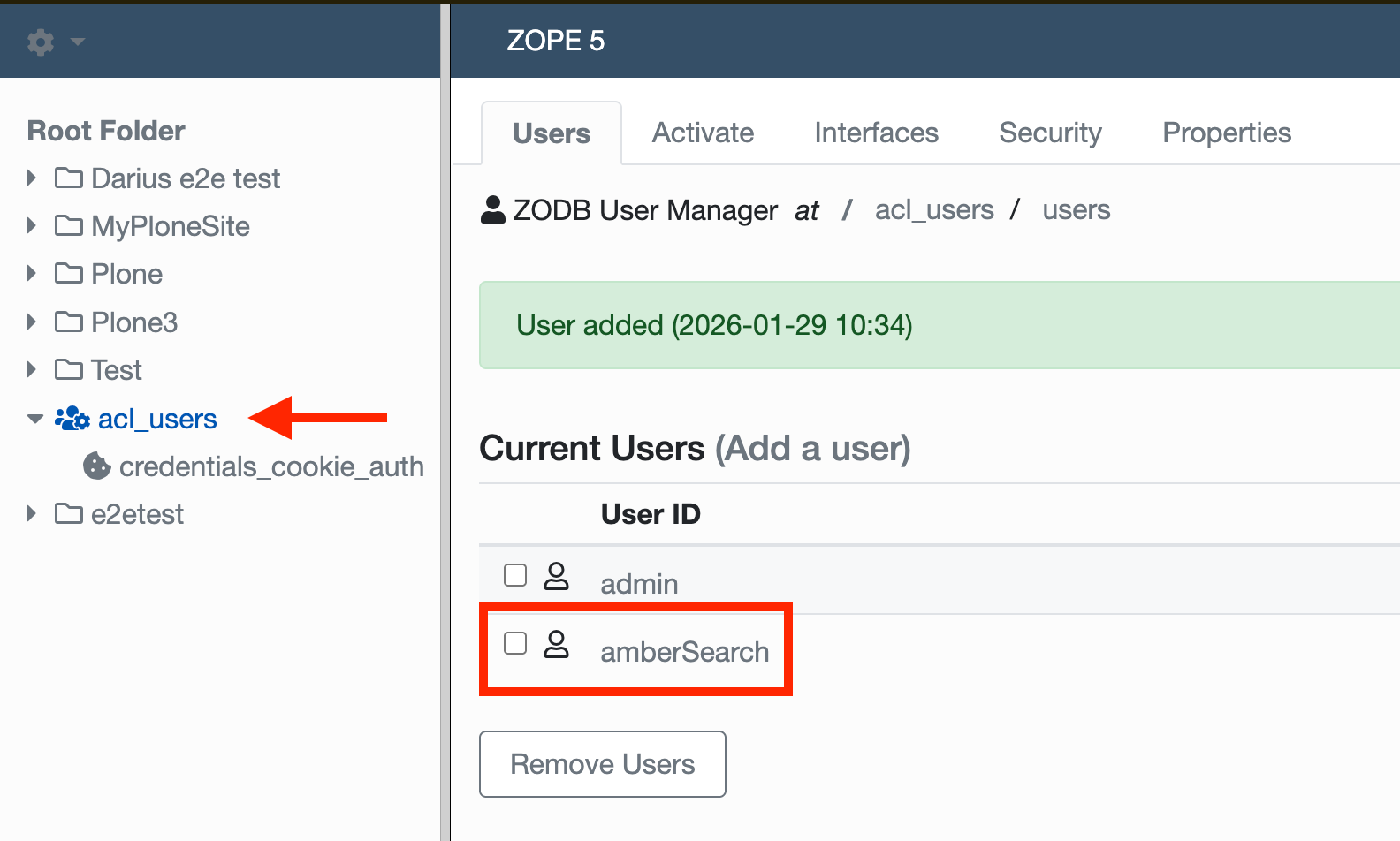Expand the Plone3 tree node
Viewport: 1400px width, 841px height.
[x=32, y=322]
